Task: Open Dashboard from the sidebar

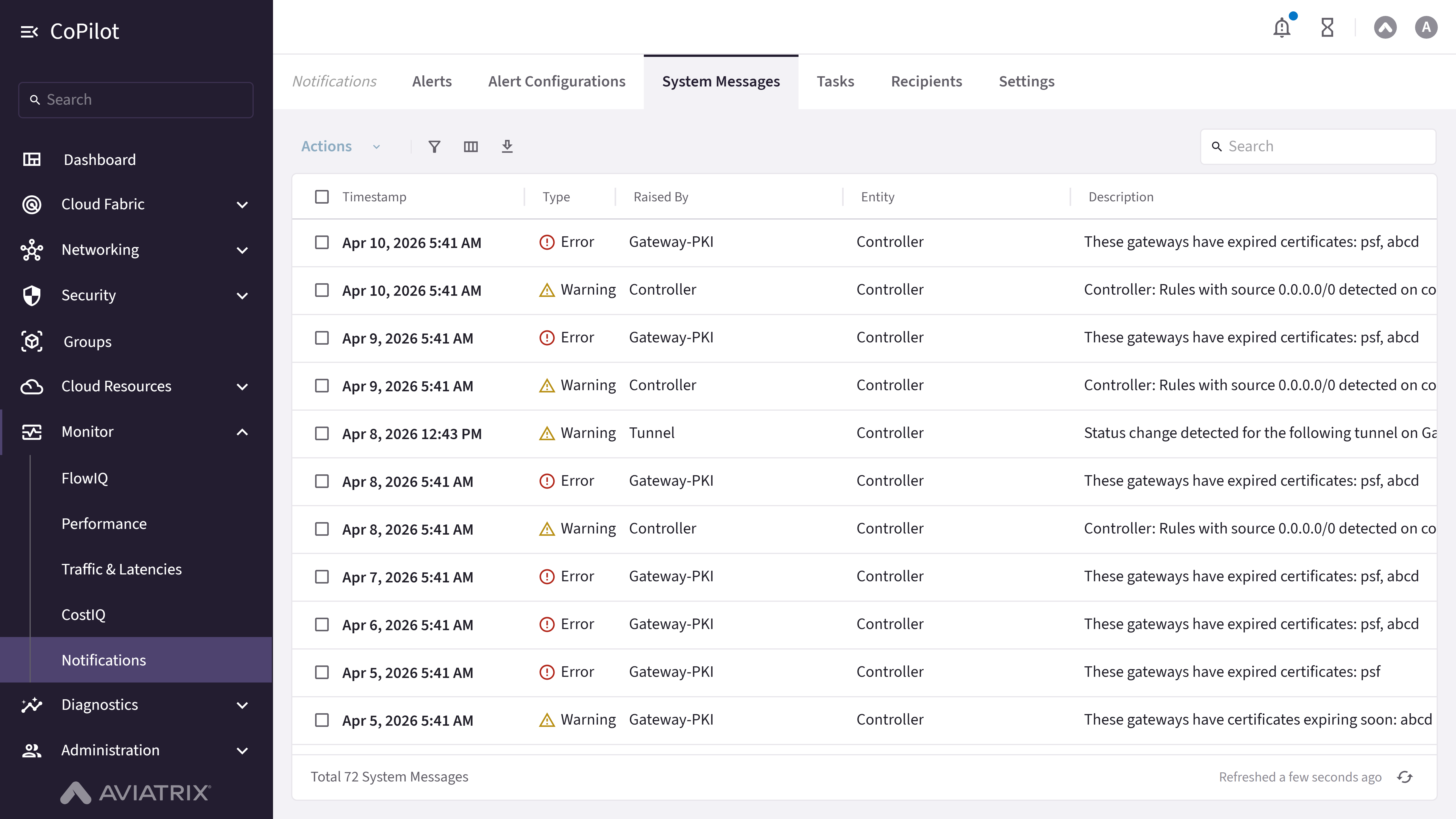Action: click(x=100, y=159)
